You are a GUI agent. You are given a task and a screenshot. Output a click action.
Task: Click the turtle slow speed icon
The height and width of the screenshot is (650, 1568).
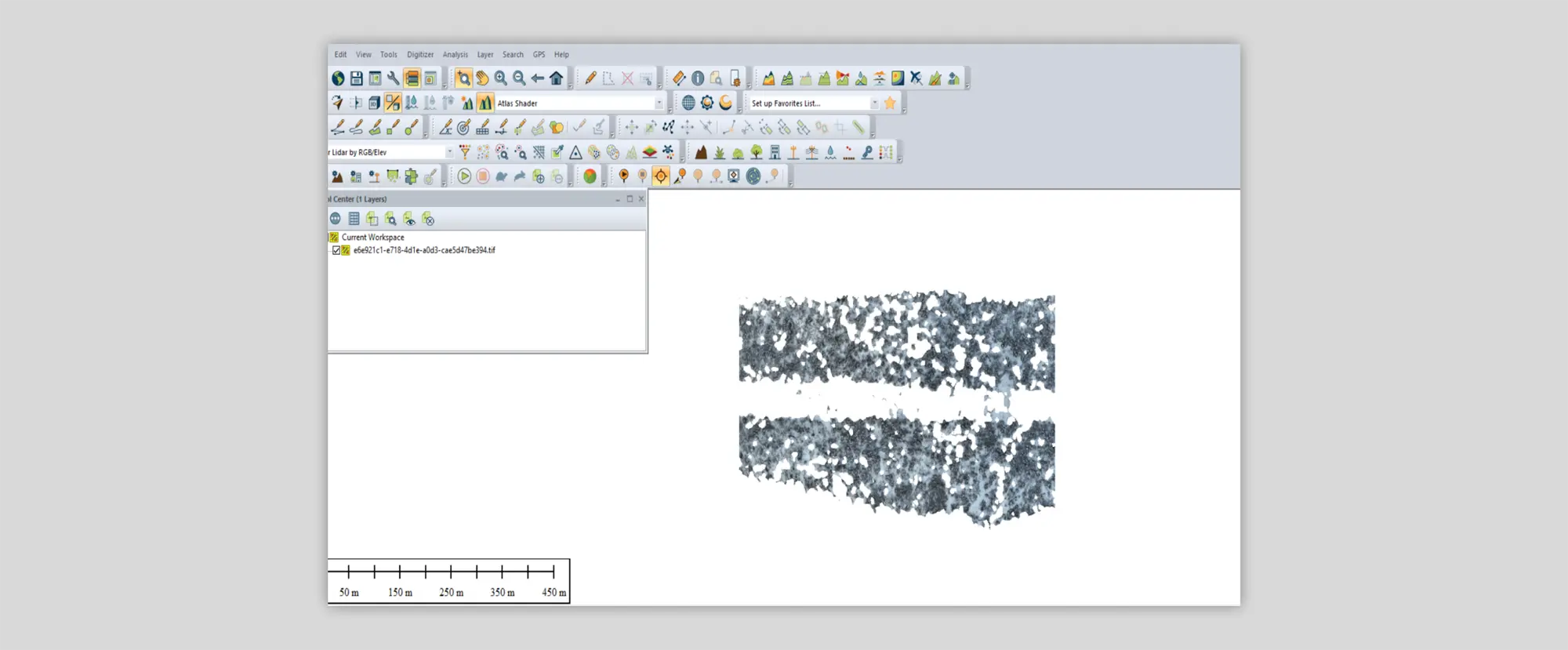click(502, 176)
